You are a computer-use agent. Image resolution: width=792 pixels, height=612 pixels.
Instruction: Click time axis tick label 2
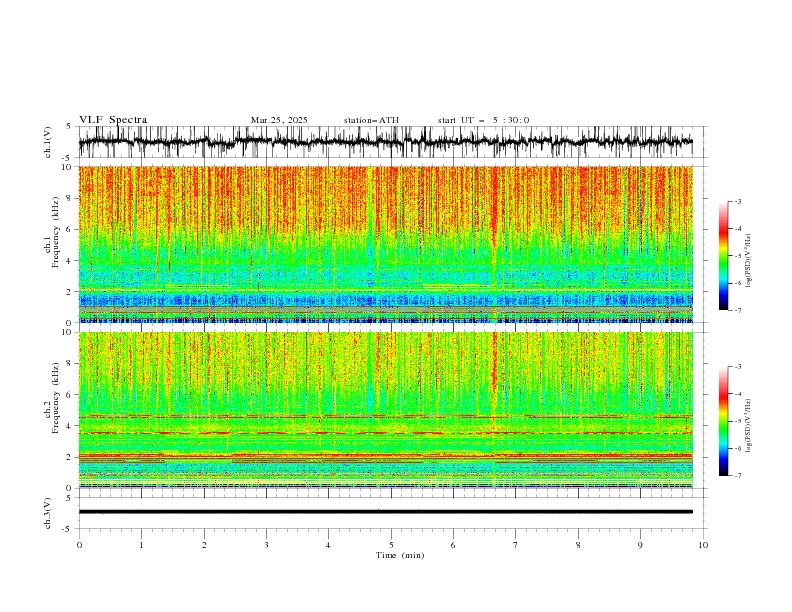coord(204,545)
